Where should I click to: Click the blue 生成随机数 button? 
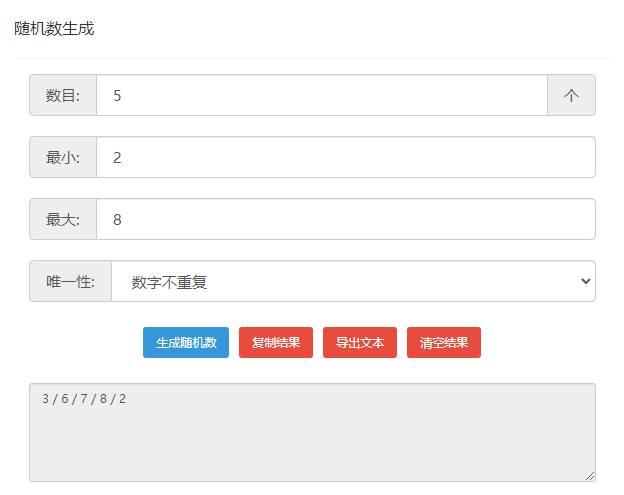click(x=186, y=343)
